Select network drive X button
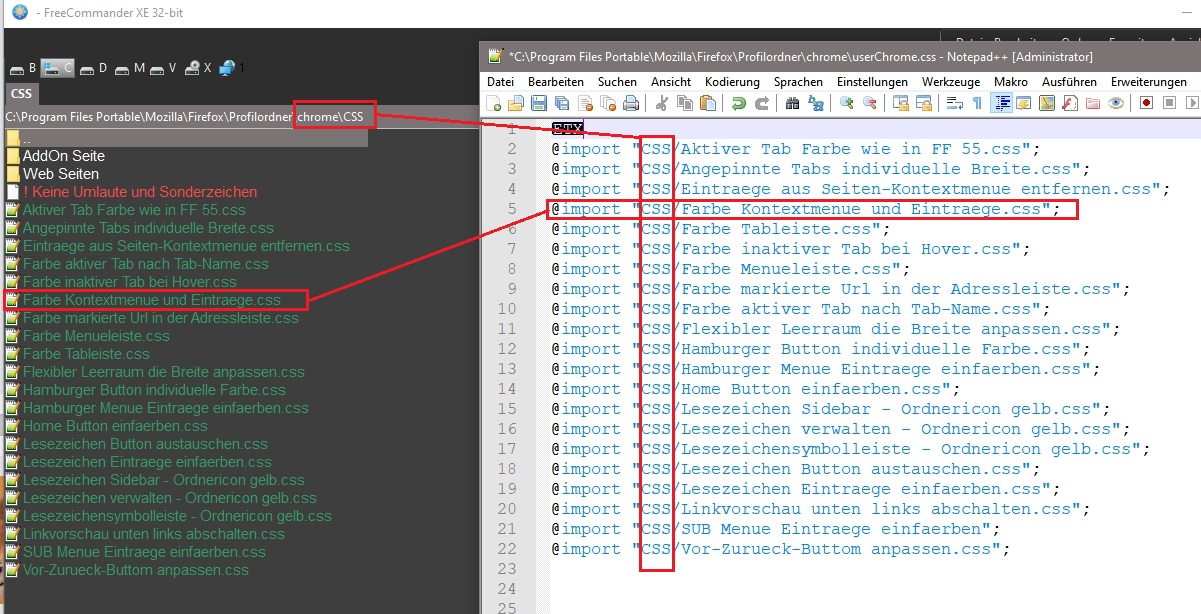This screenshot has width=1201, height=614. pos(197,68)
